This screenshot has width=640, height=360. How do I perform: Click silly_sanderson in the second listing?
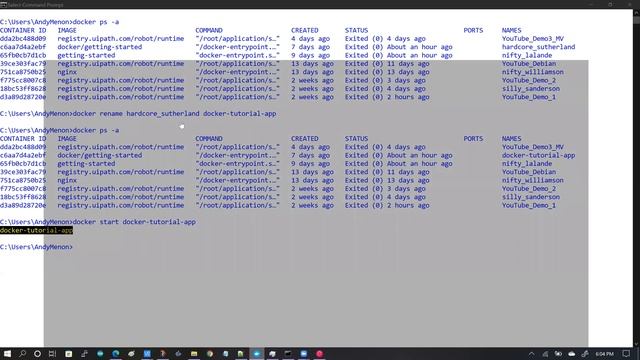click(531, 197)
